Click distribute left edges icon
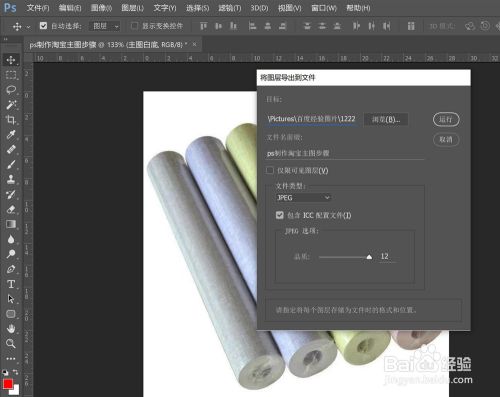The height and width of the screenshot is (397, 500). point(356,26)
